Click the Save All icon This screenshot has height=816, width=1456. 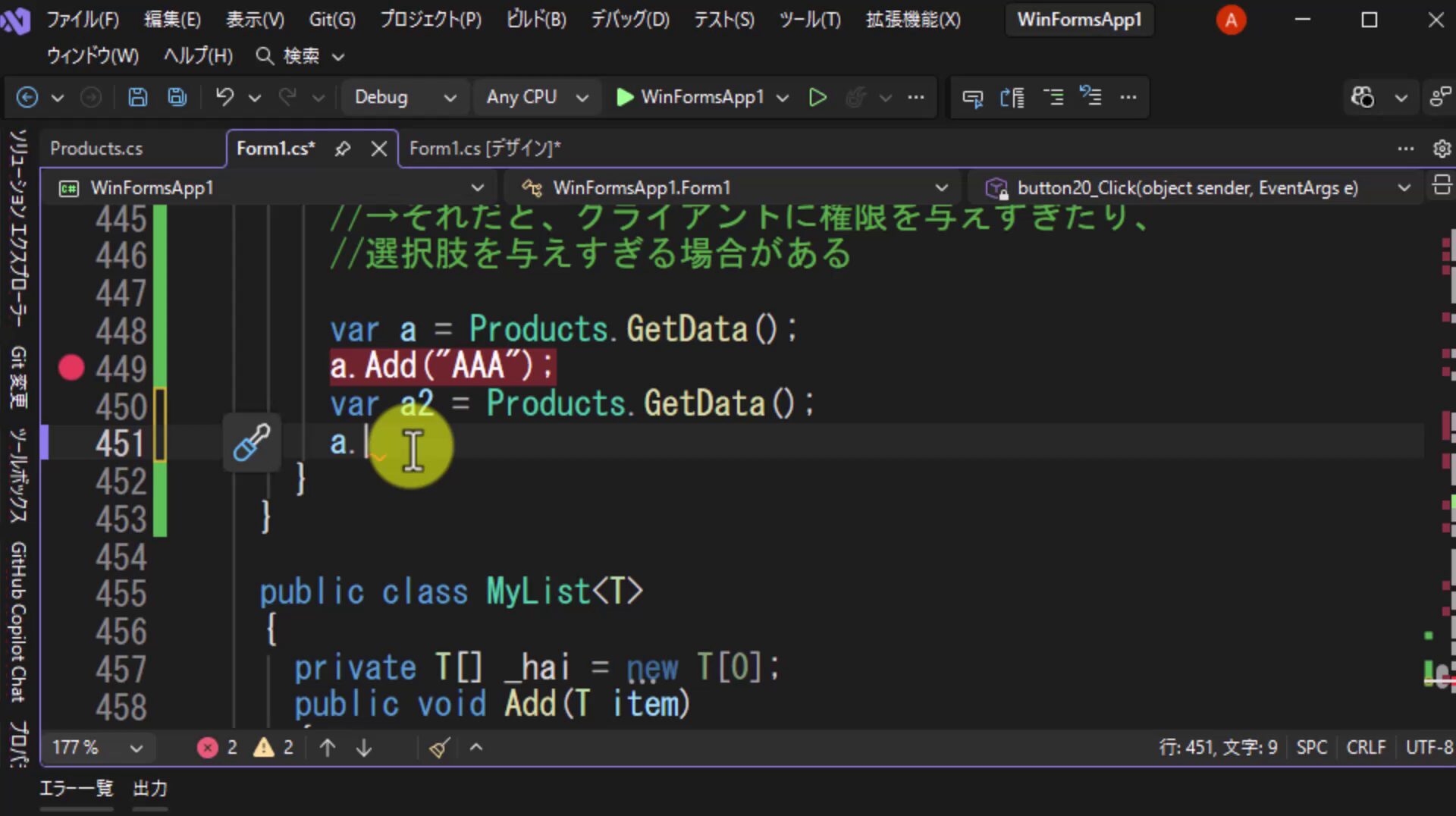(x=177, y=97)
